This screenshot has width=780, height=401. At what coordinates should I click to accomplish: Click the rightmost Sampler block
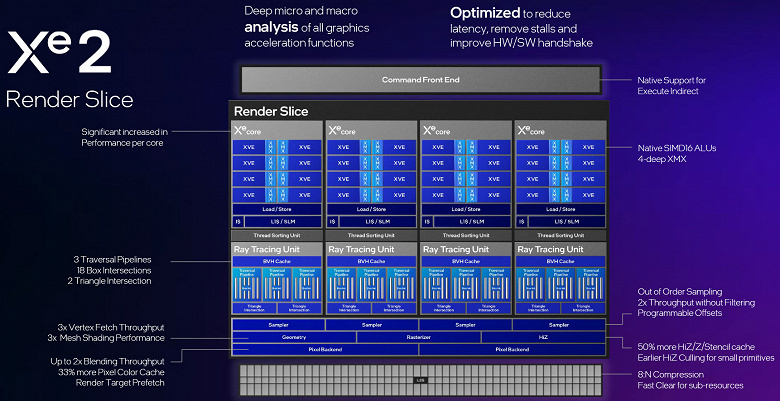pos(559,325)
